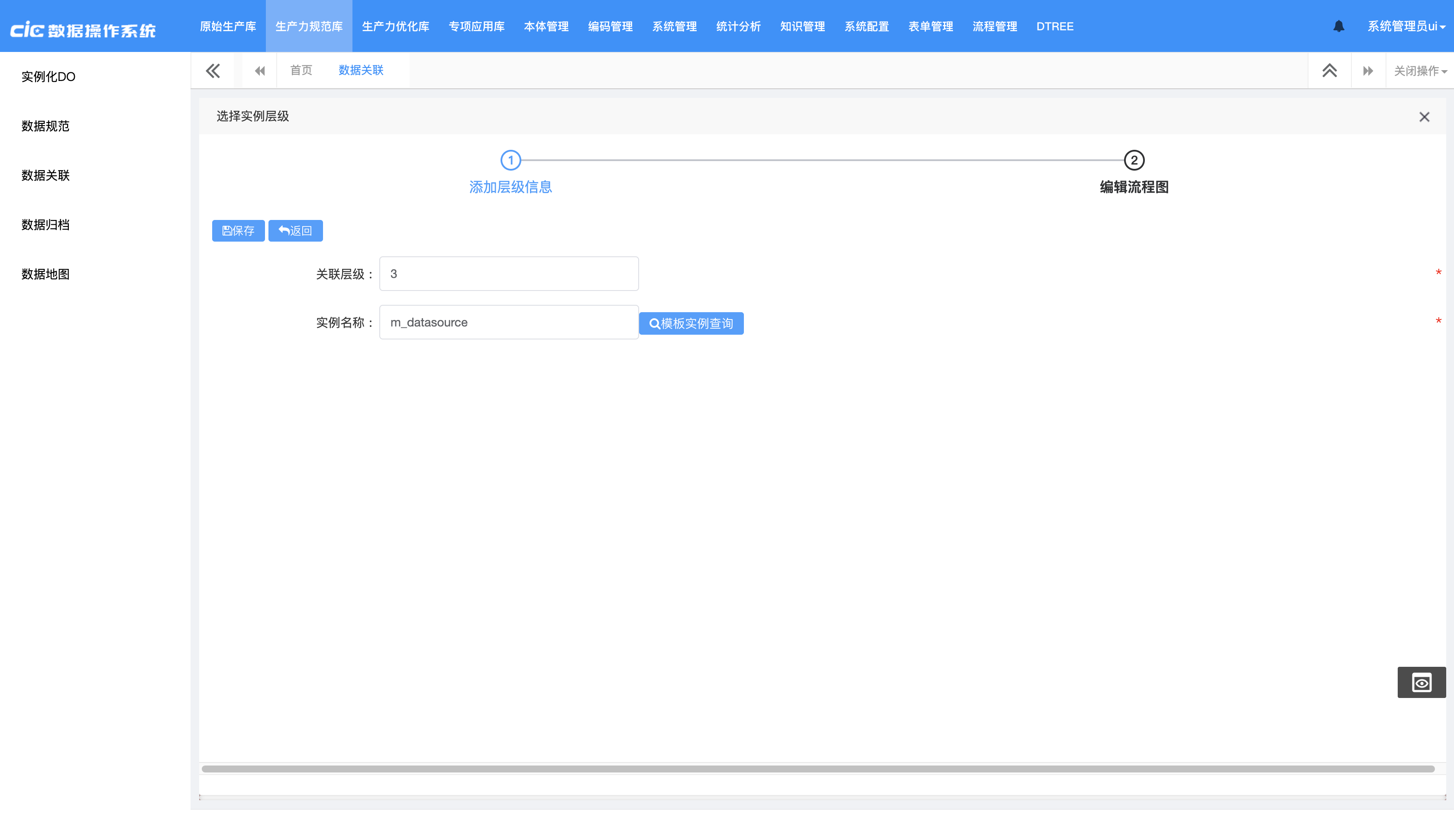
Task: Select 数据归档 in the sidebar
Action: pyautogui.click(x=45, y=225)
